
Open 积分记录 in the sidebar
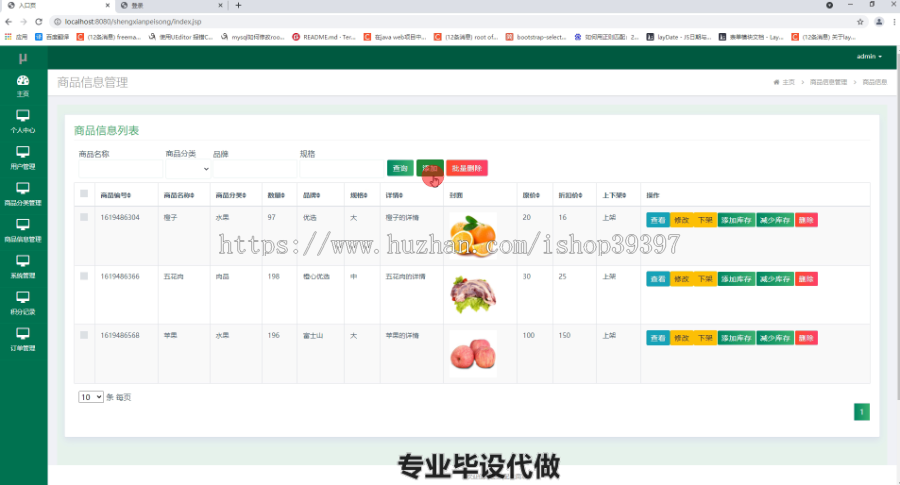pos(23,303)
